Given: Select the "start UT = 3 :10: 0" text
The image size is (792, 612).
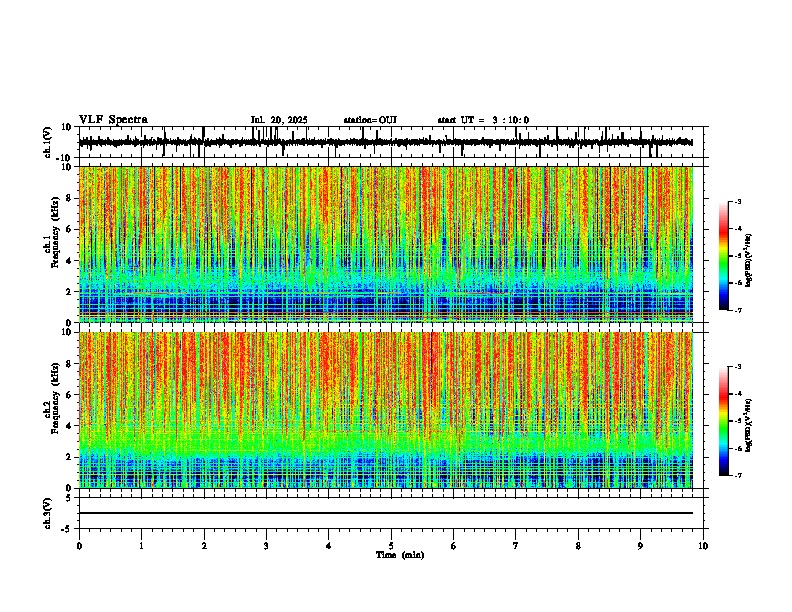Looking at the screenshot, I should pos(483,120).
